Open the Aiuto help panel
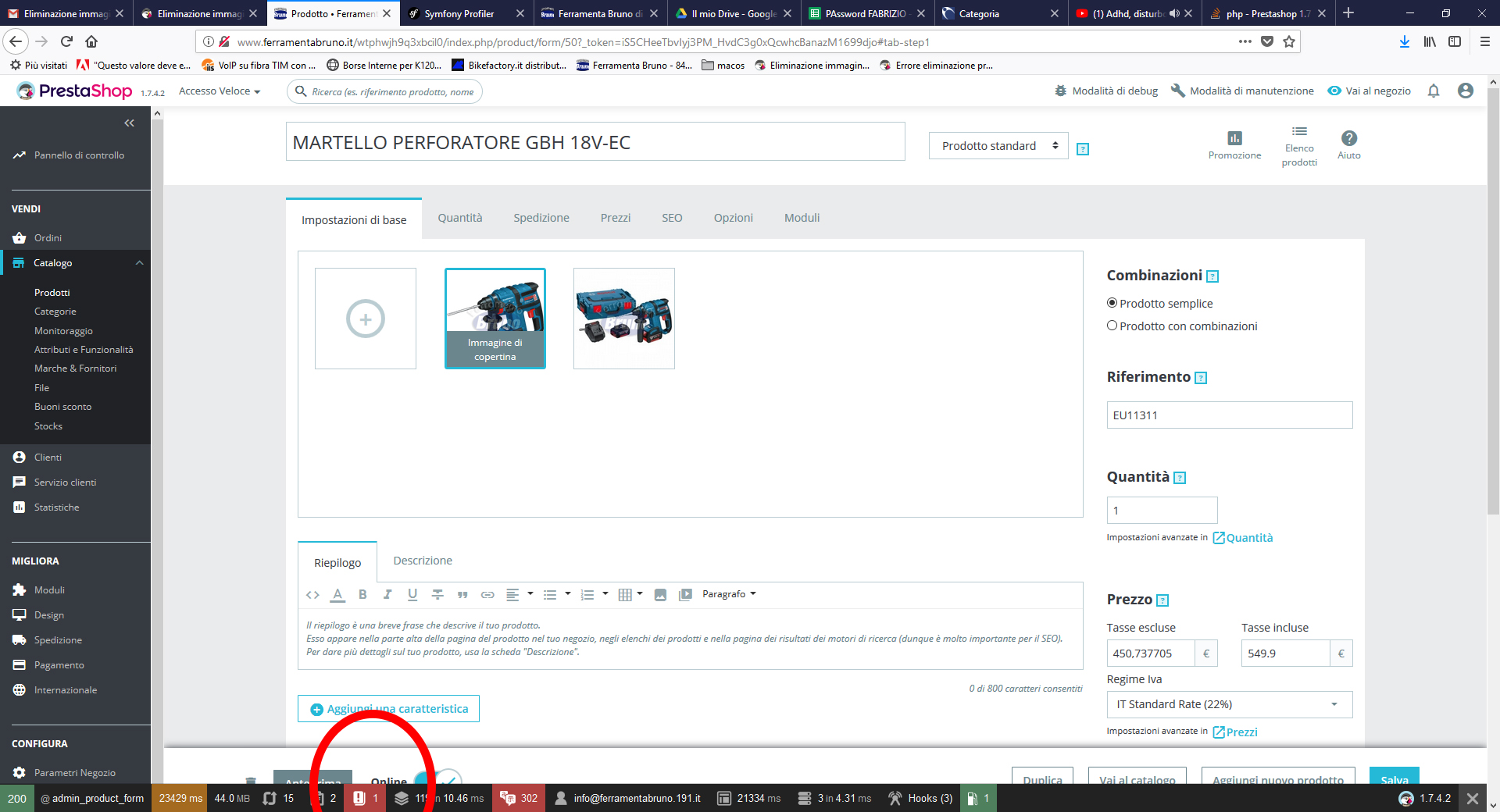Screen dimensions: 1500x812 (x=1349, y=145)
